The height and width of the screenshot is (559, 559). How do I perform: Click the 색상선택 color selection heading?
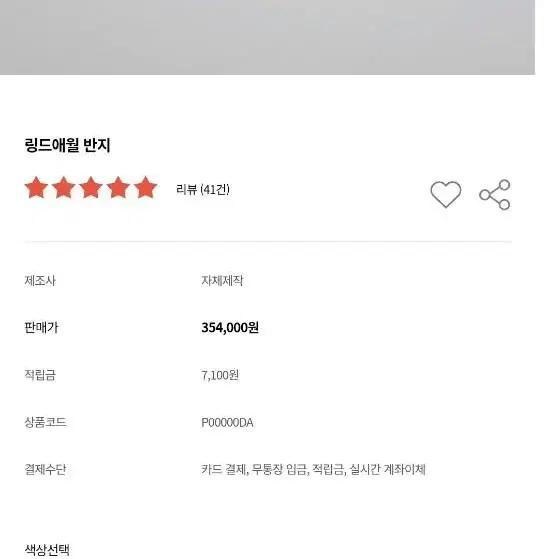47,550
